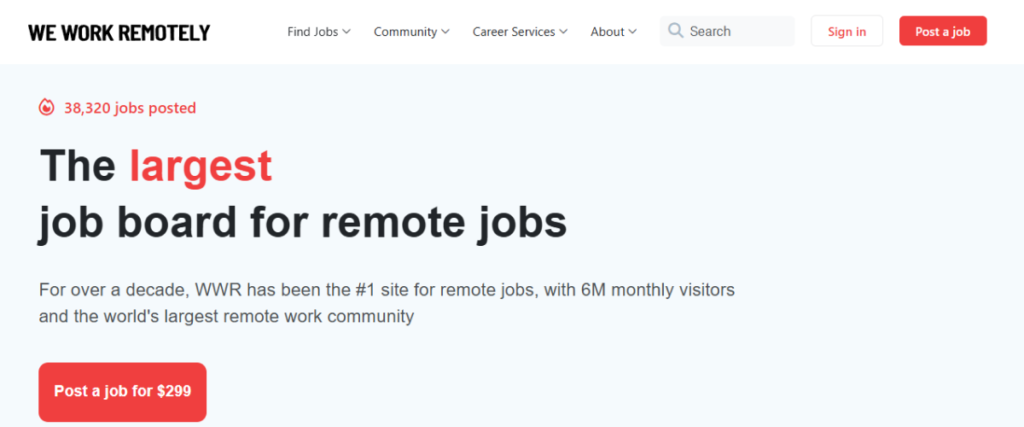Expand the Find Jobs chevron arrow
Viewport: 1024px width, 427px height.
pos(347,32)
